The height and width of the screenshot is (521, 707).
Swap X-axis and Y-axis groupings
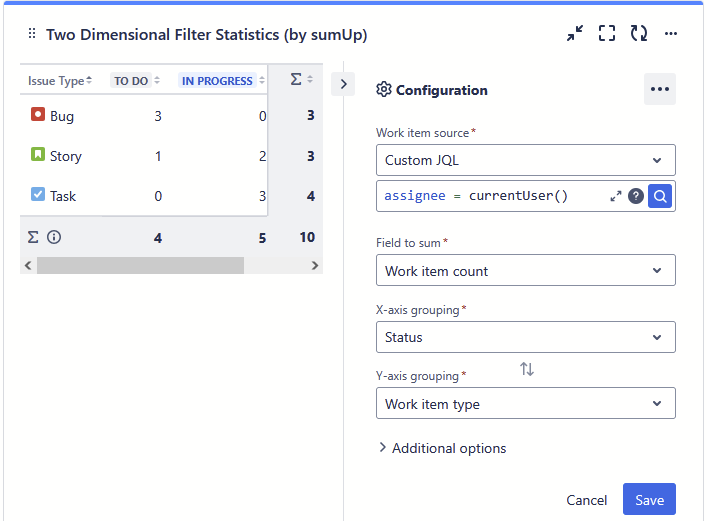pos(527,369)
